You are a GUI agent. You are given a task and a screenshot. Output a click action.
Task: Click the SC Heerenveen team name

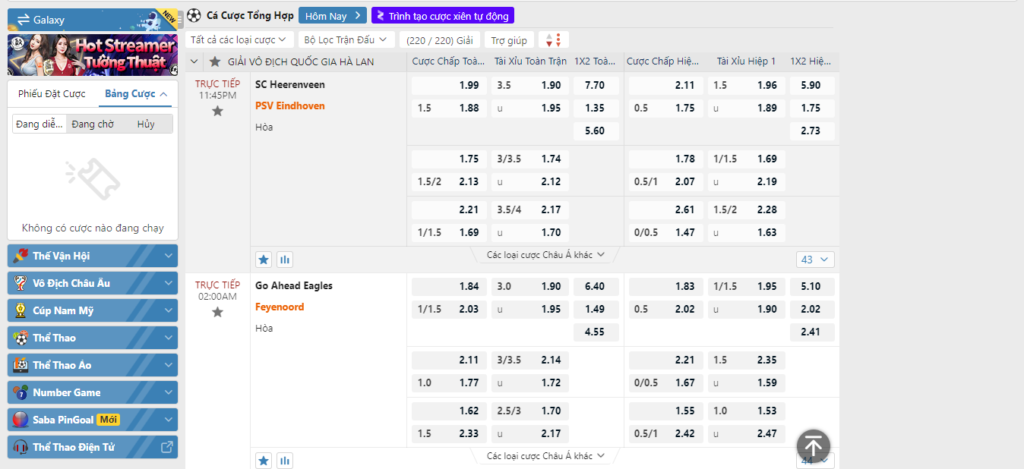pyautogui.click(x=290, y=85)
